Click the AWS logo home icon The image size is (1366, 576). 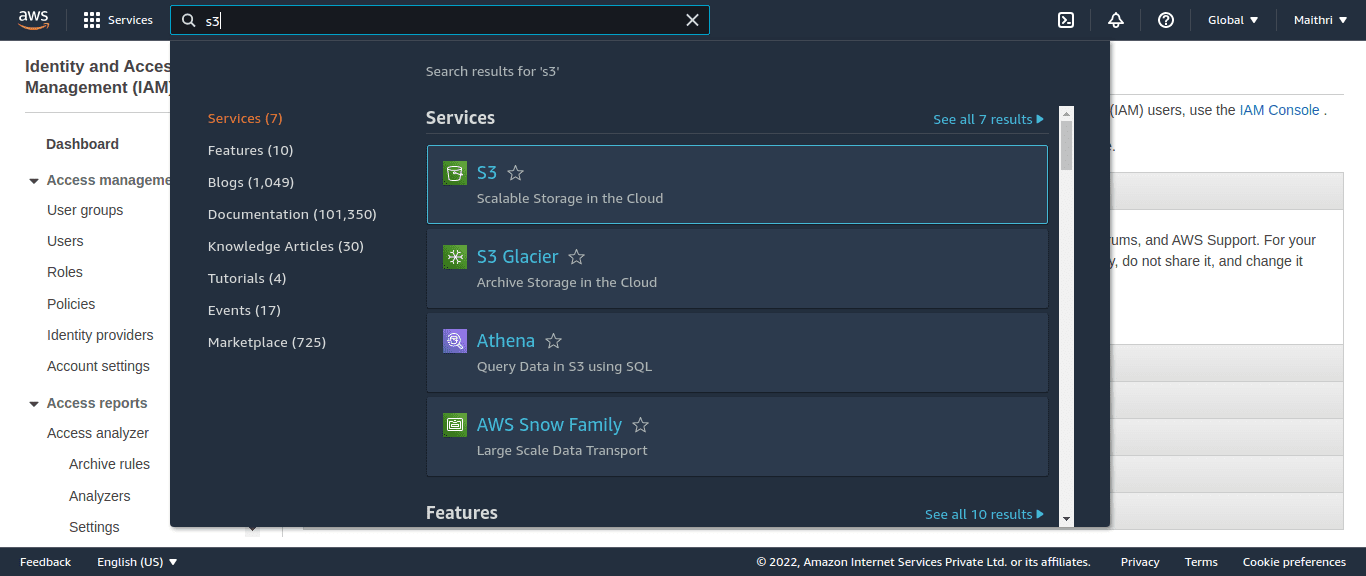pyautogui.click(x=33, y=20)
